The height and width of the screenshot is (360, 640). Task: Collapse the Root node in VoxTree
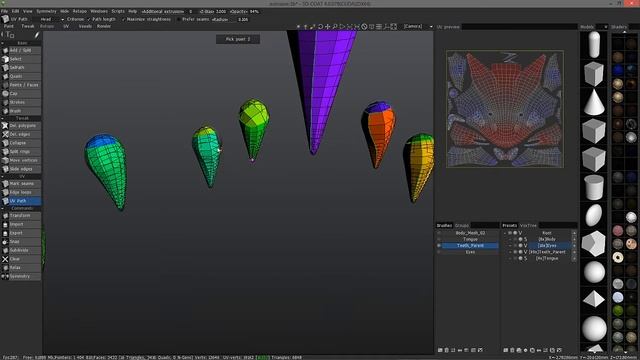point(505,233)
